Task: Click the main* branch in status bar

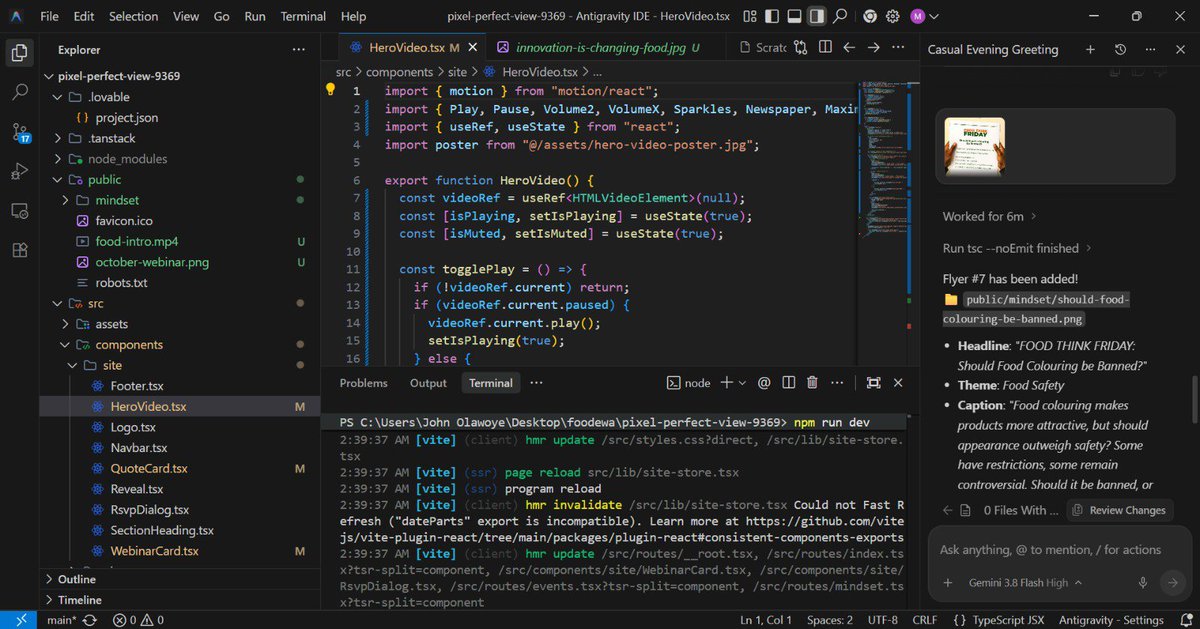Action: point(61,620)
